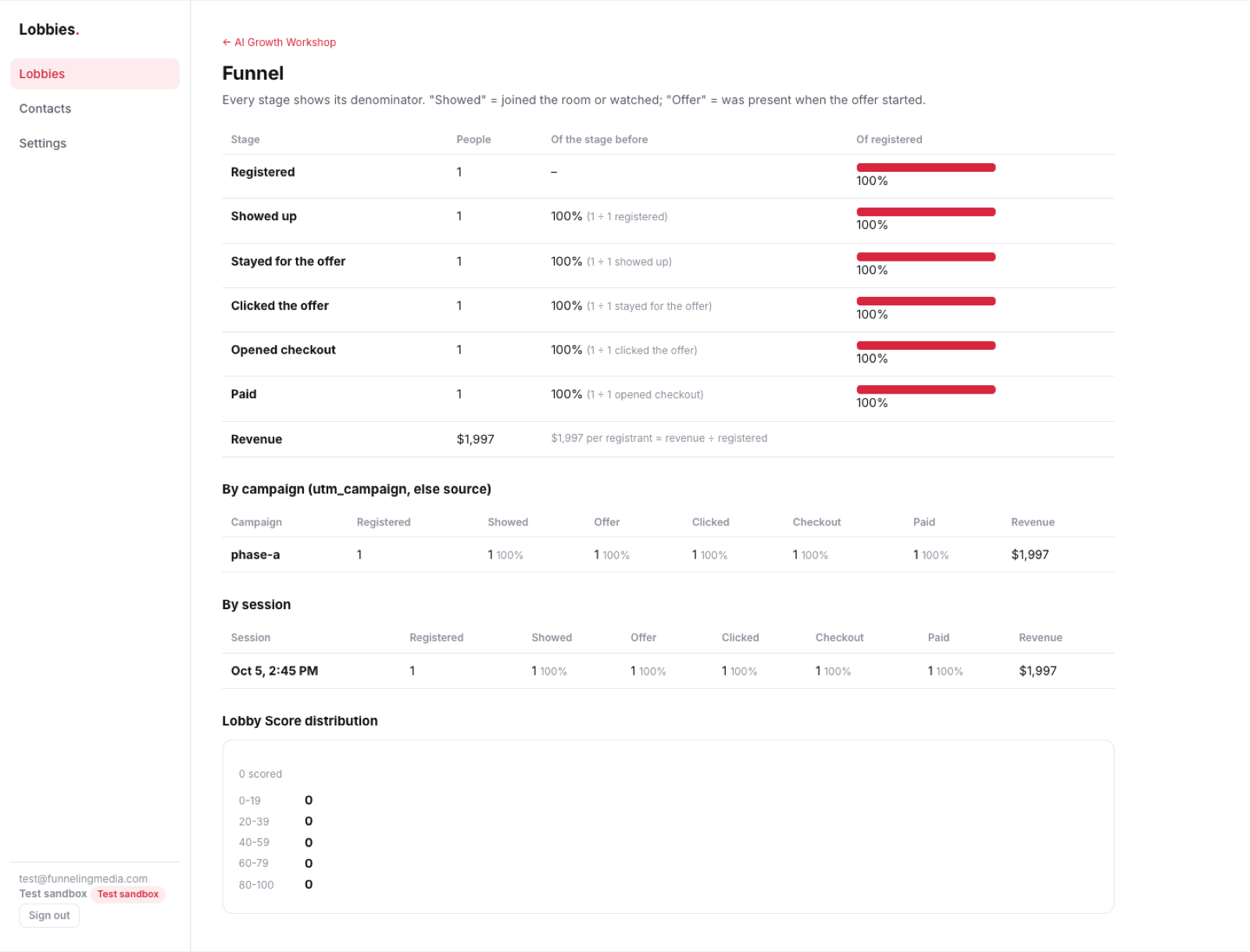
Task: Click the 0 scored label
Action: [260, 774]
